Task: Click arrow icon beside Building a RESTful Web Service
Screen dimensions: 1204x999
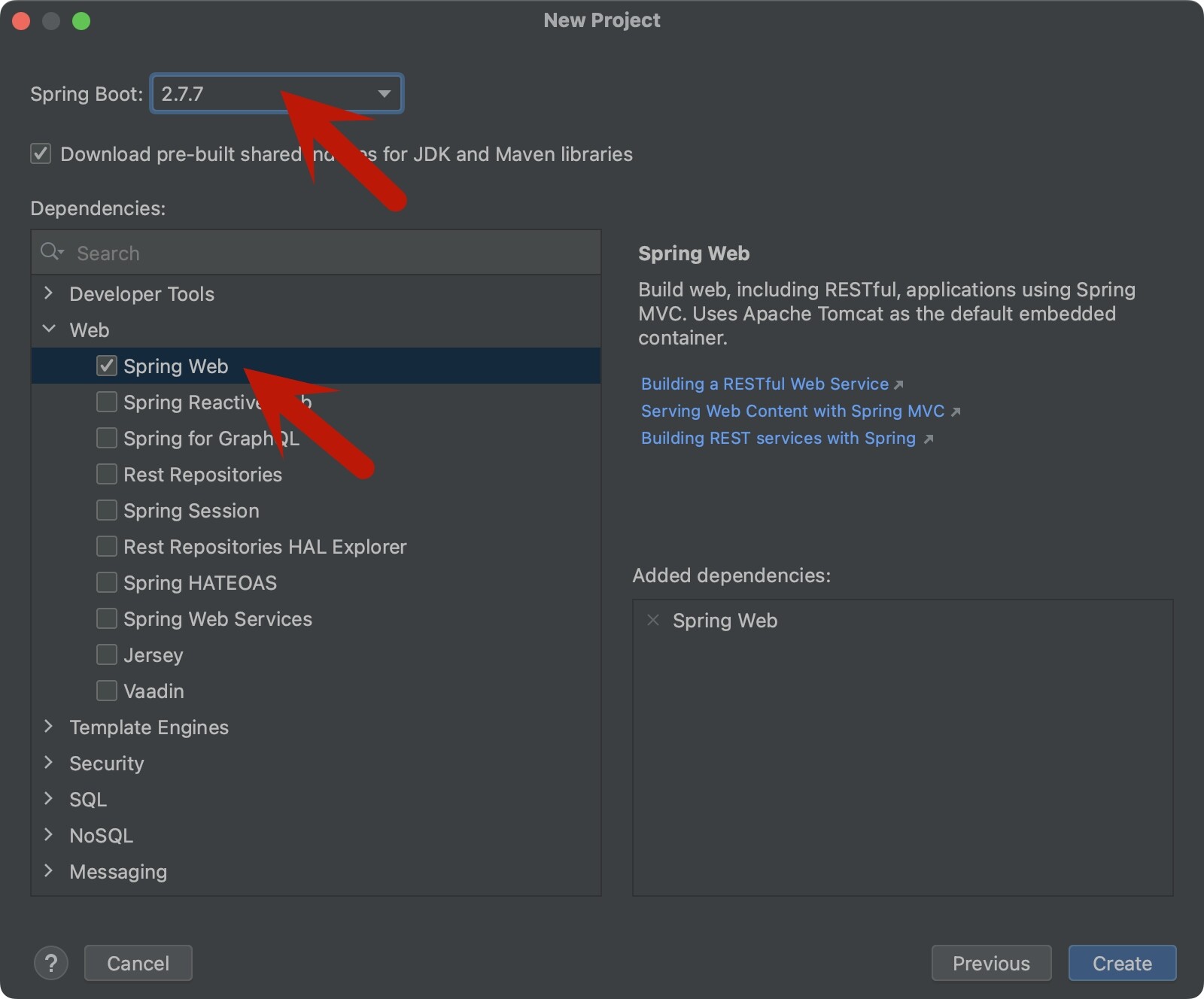Action: [898, 384]
